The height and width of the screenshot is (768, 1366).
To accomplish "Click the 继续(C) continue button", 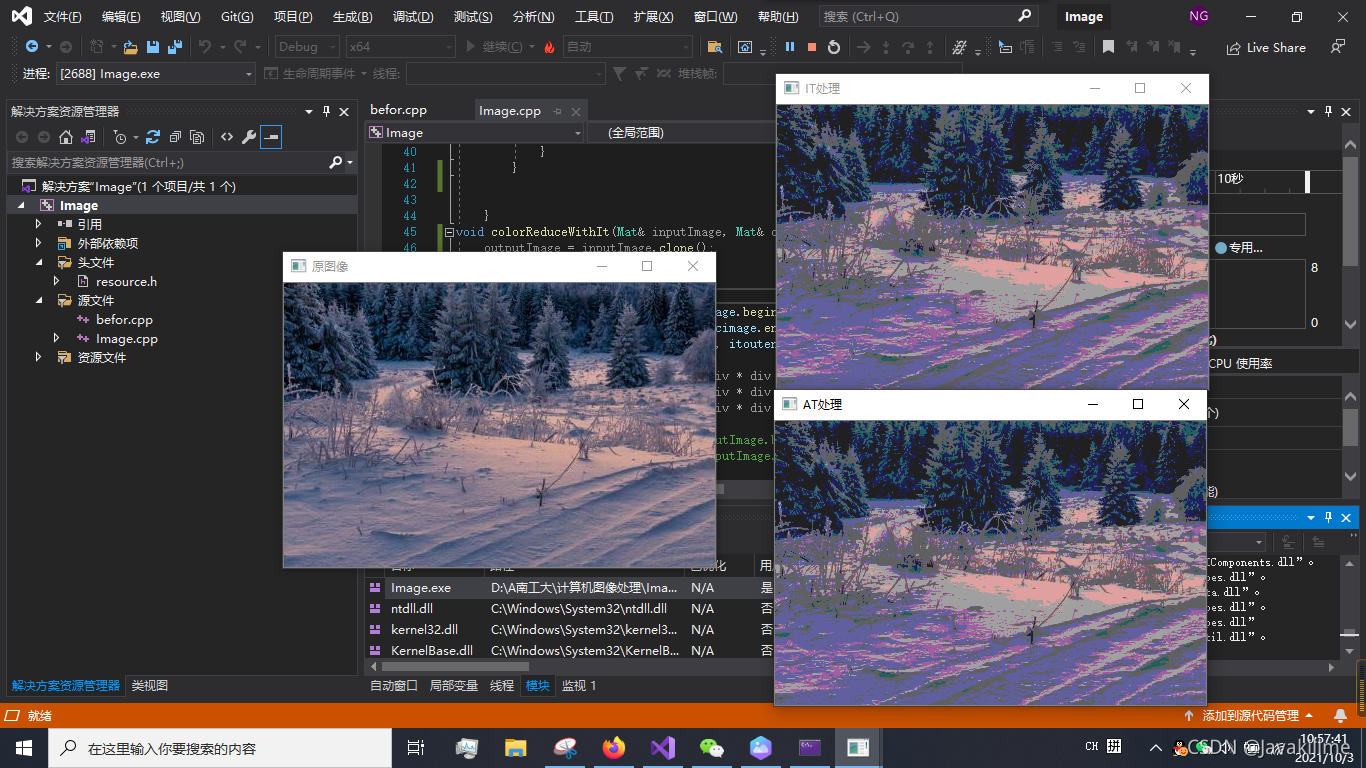I will pyautogui.click(x=493, y=47).
